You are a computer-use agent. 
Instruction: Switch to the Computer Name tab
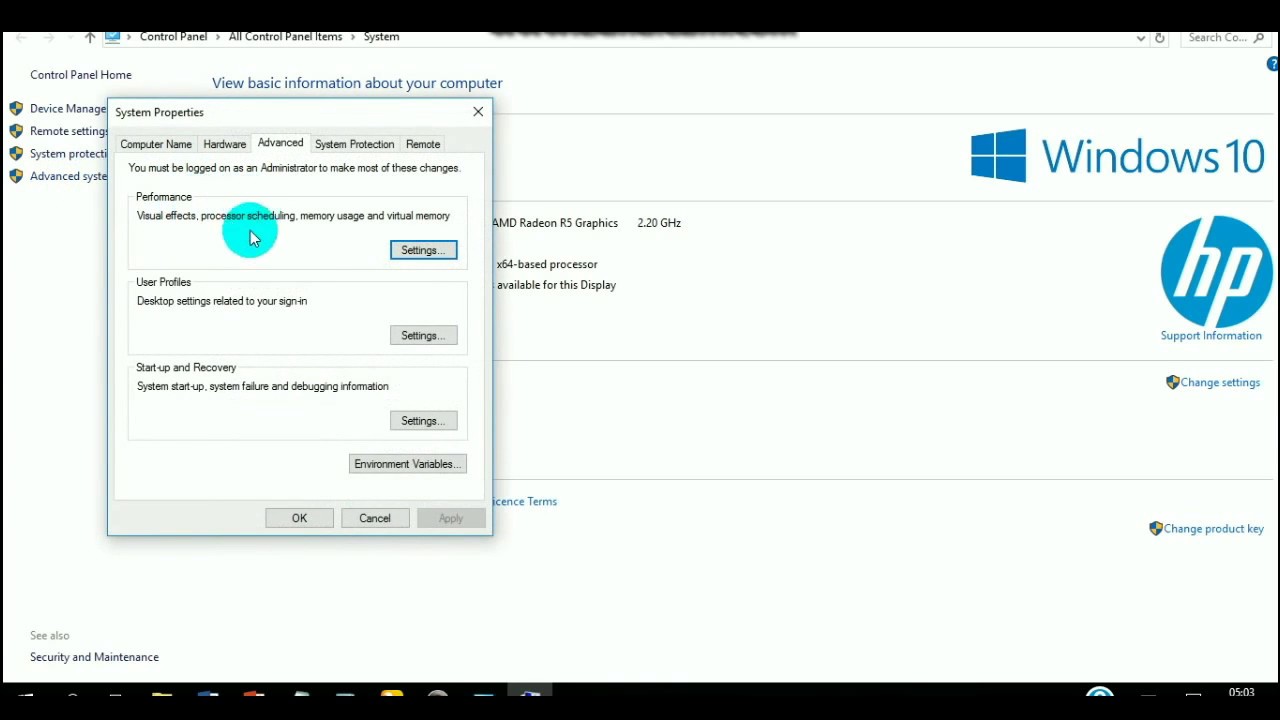[x=156, y=144]
